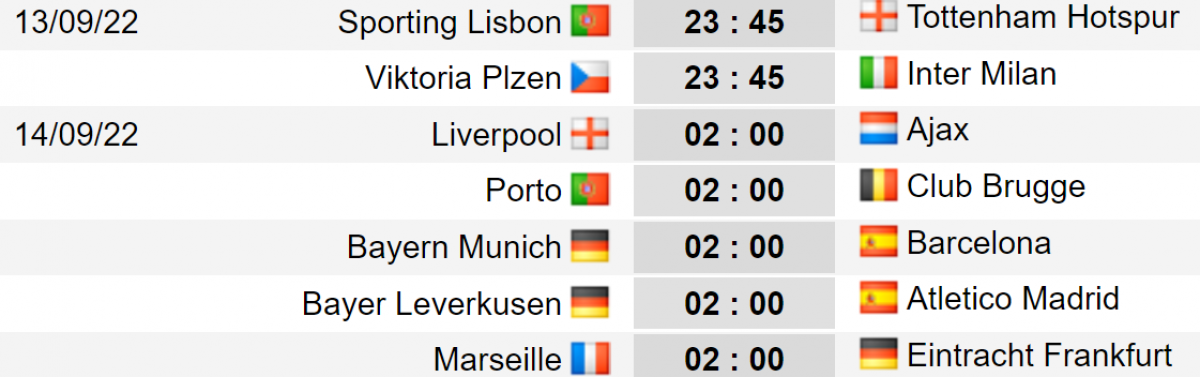Open the Bayern Munich team link
This screenshot has height=377, width=1200.
[454, 247]
